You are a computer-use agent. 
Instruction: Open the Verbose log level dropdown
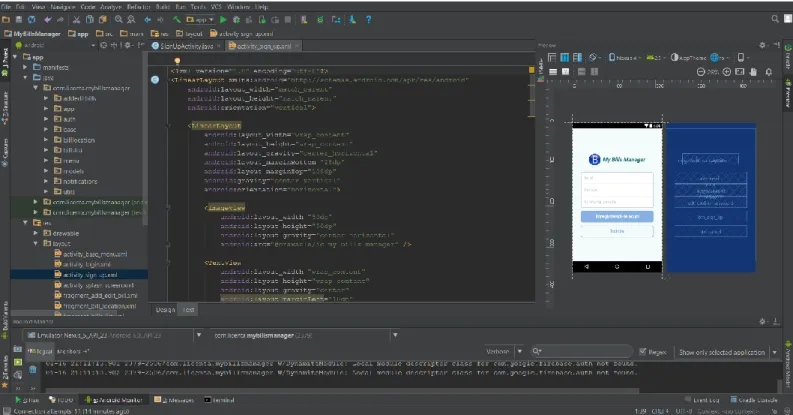504,352
